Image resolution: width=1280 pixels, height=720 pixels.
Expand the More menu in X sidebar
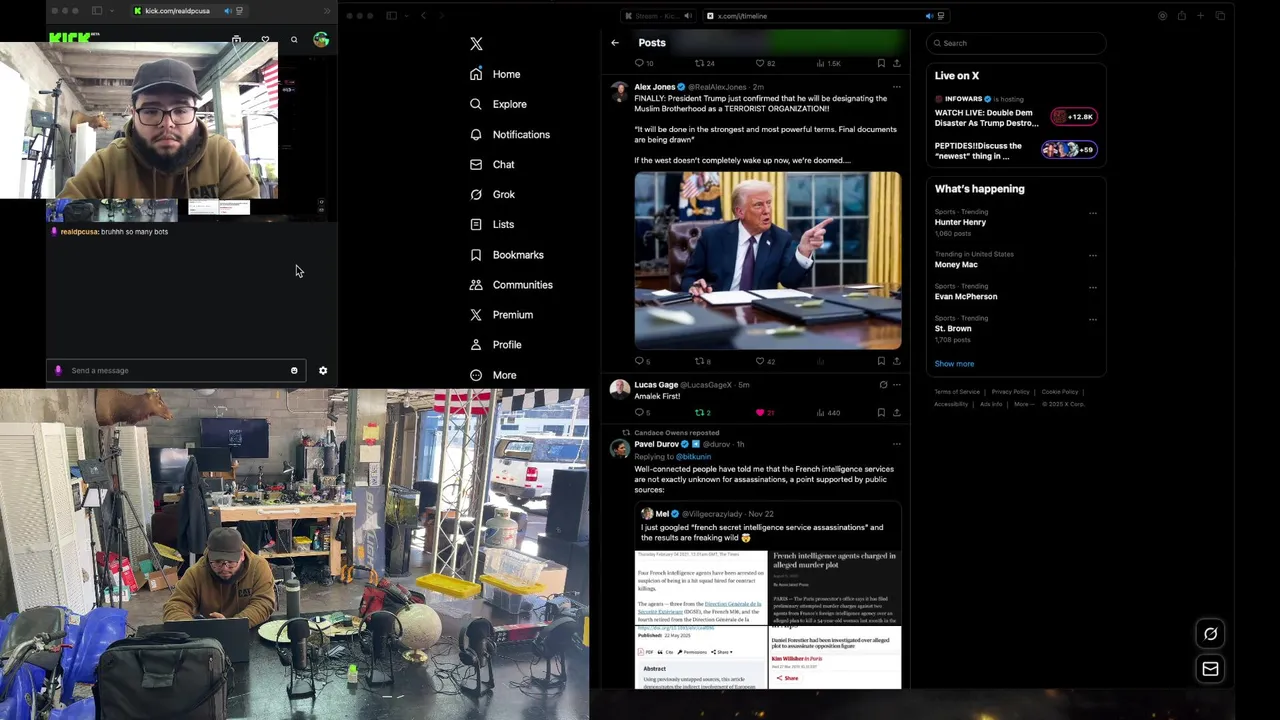point(493,375)
